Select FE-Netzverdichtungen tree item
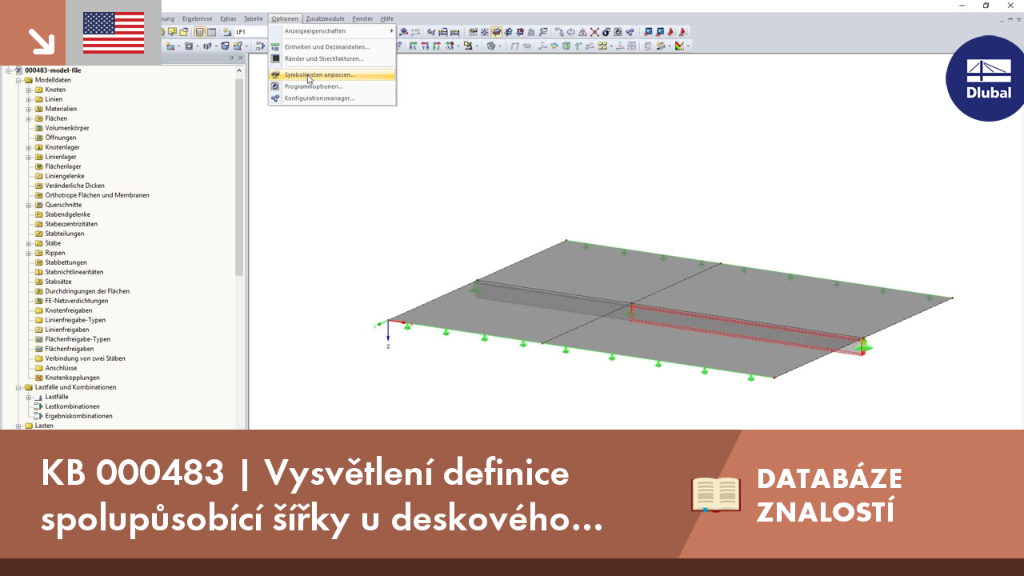This screenshot has width=1024, height=576. point(76,301)
